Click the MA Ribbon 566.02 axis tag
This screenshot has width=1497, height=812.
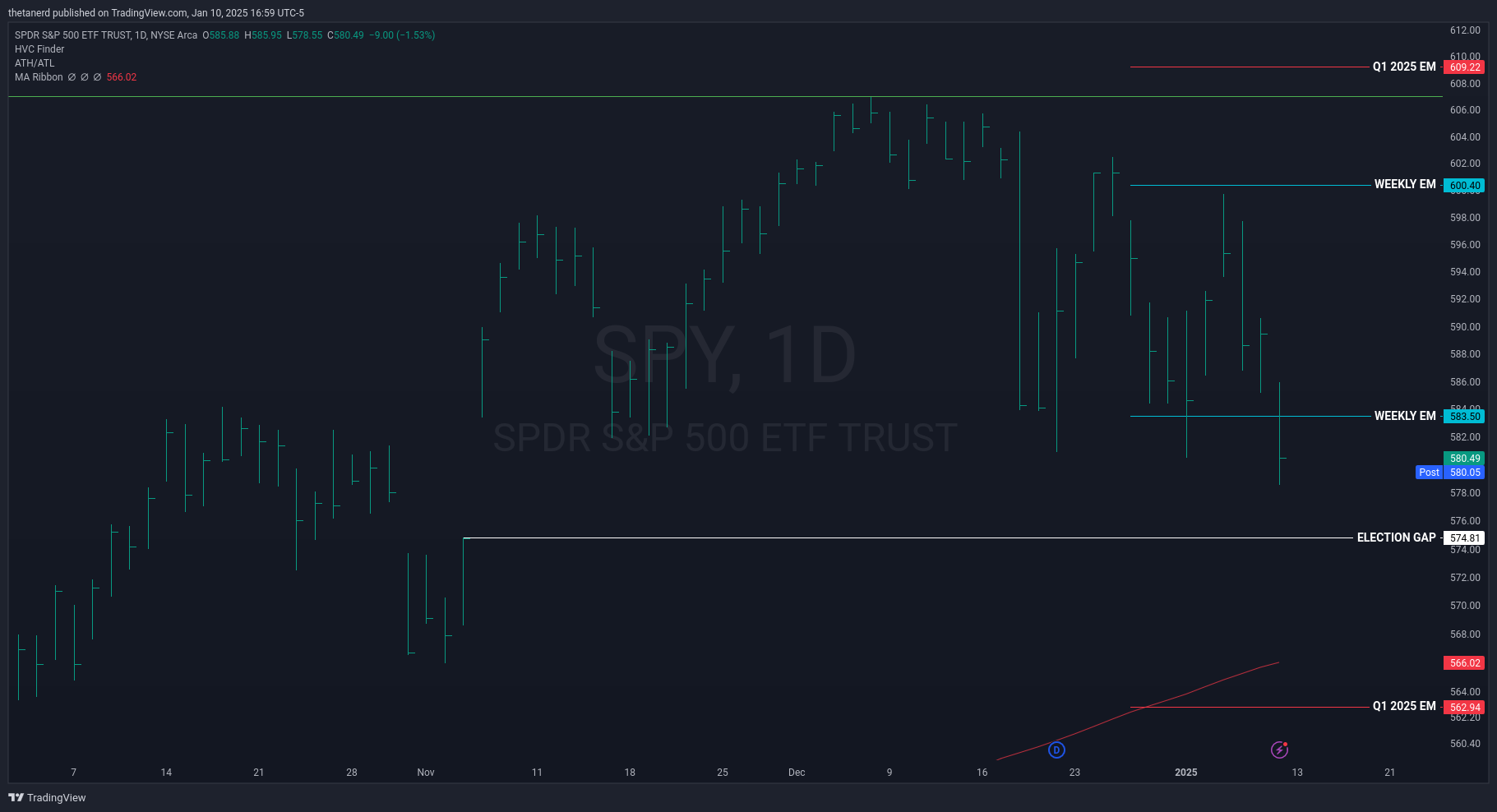point(1464,663)
